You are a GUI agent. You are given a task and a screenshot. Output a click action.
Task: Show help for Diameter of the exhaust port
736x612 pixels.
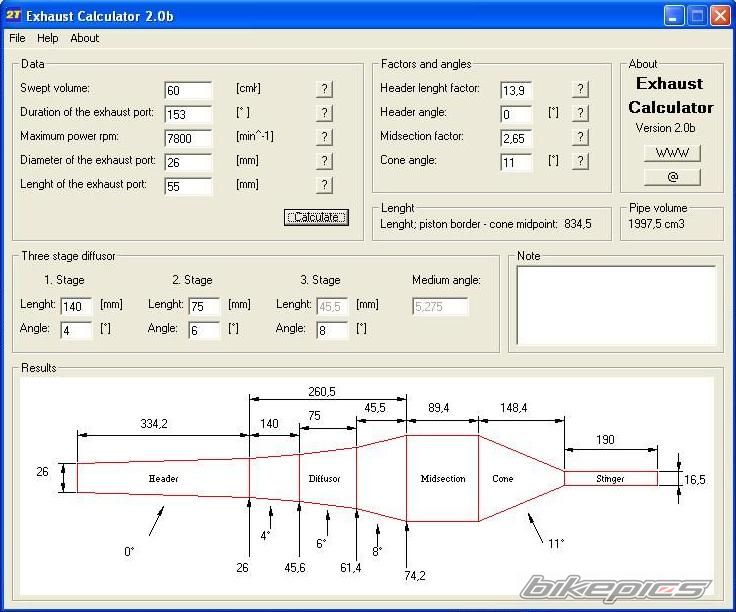(x=324, y=161)
